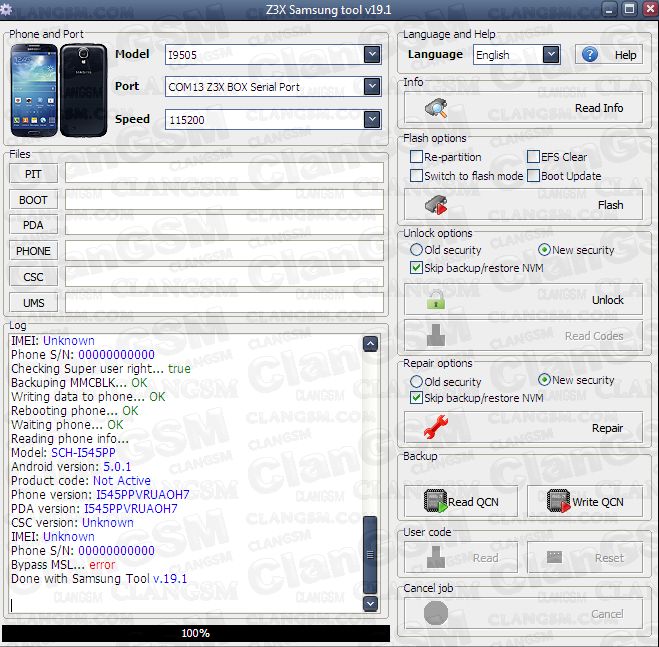Click the log scrollbar thumb
The width and height of the screenshot is (659, 647).
click(x=370, y=554)
